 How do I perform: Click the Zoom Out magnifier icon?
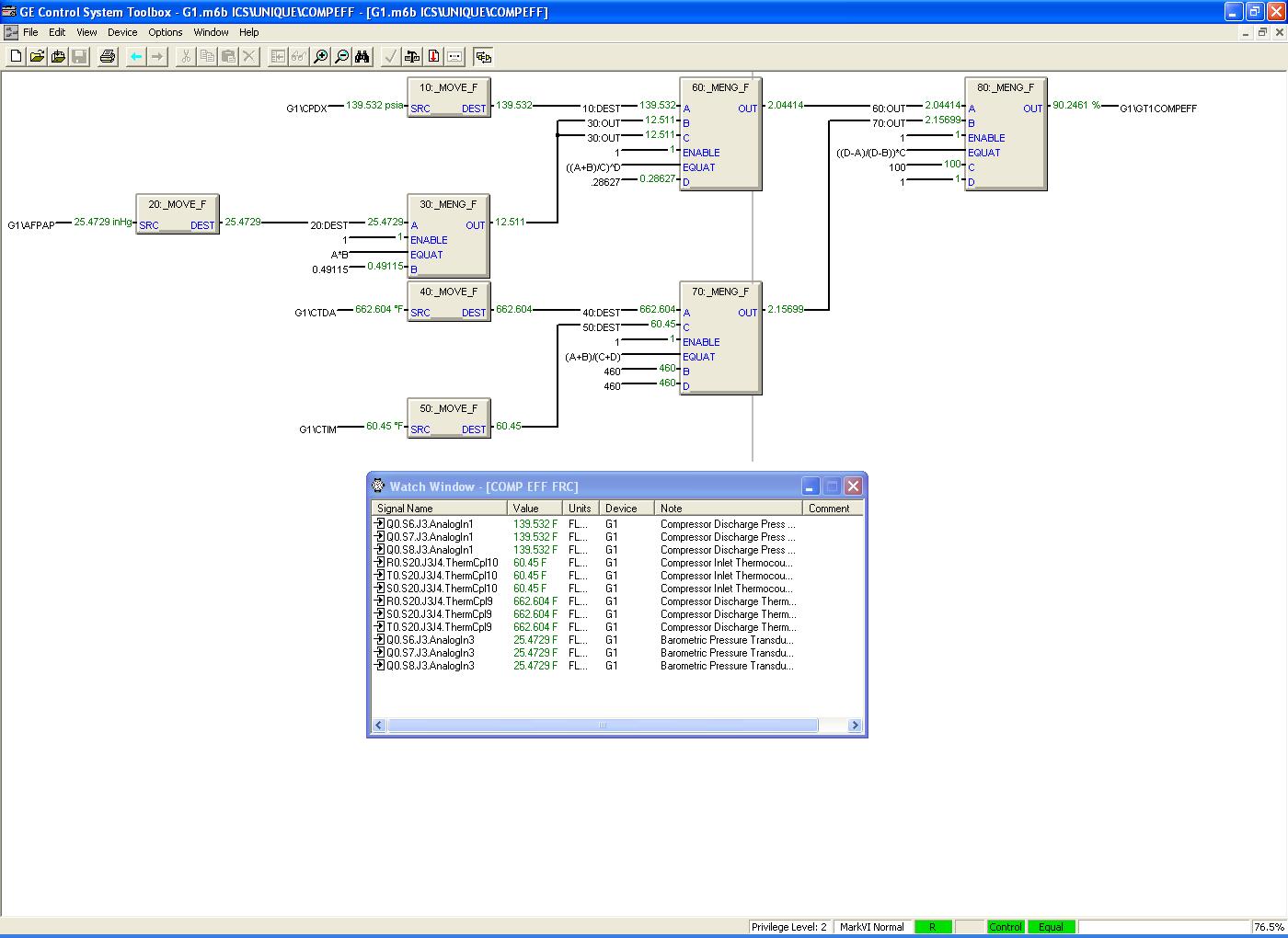click(x=341, y=57)
